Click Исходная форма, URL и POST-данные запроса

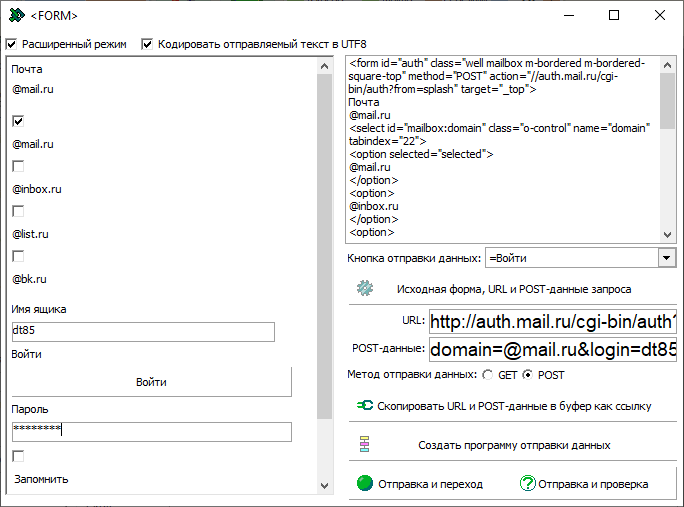click(513, 289)
